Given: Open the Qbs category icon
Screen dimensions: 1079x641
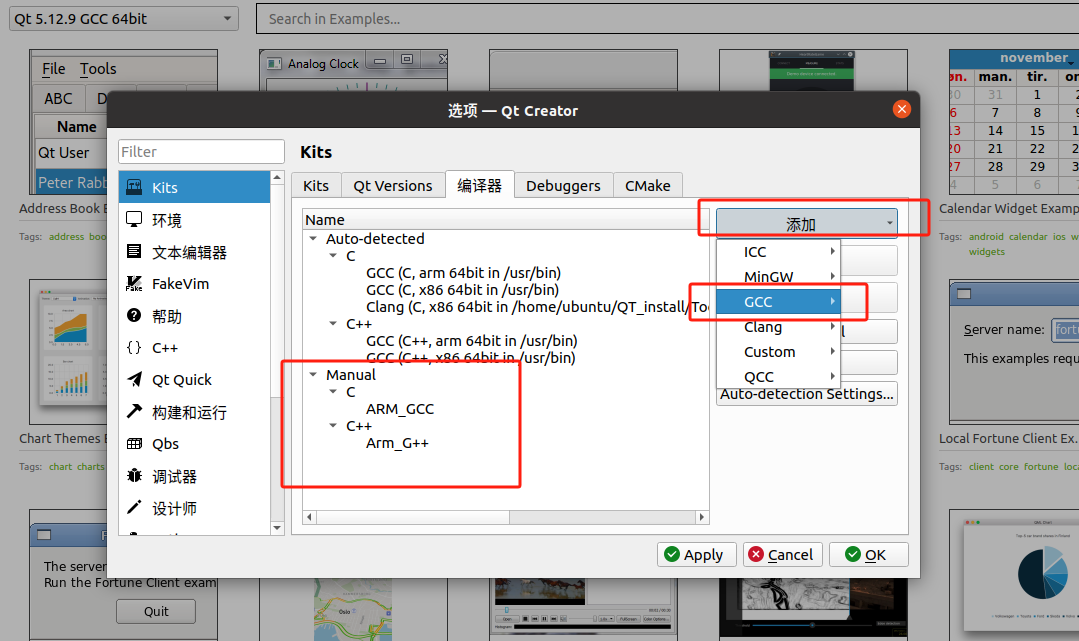Looking at the screenshot, I should (134, 444).
